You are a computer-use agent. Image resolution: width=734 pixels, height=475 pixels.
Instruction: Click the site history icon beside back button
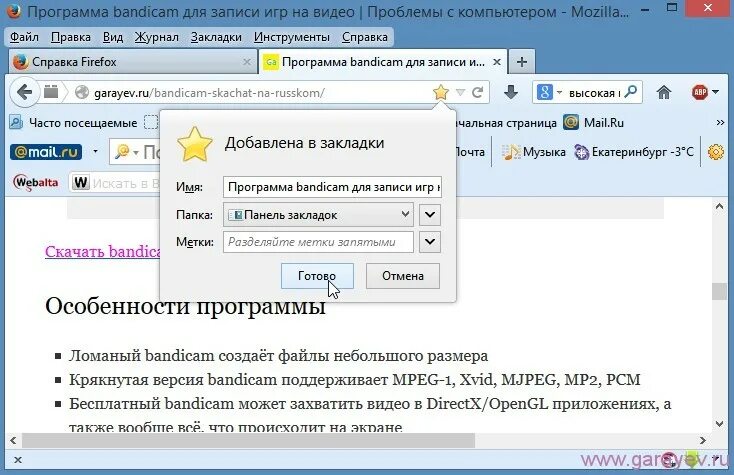(x=51, y=92)
